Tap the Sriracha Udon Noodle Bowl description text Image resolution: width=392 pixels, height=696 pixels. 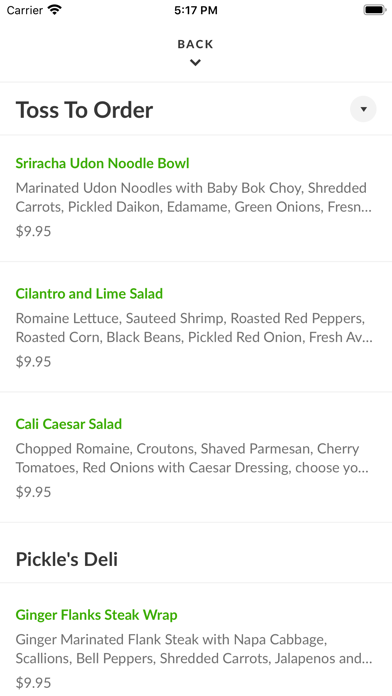pos(194,197)
